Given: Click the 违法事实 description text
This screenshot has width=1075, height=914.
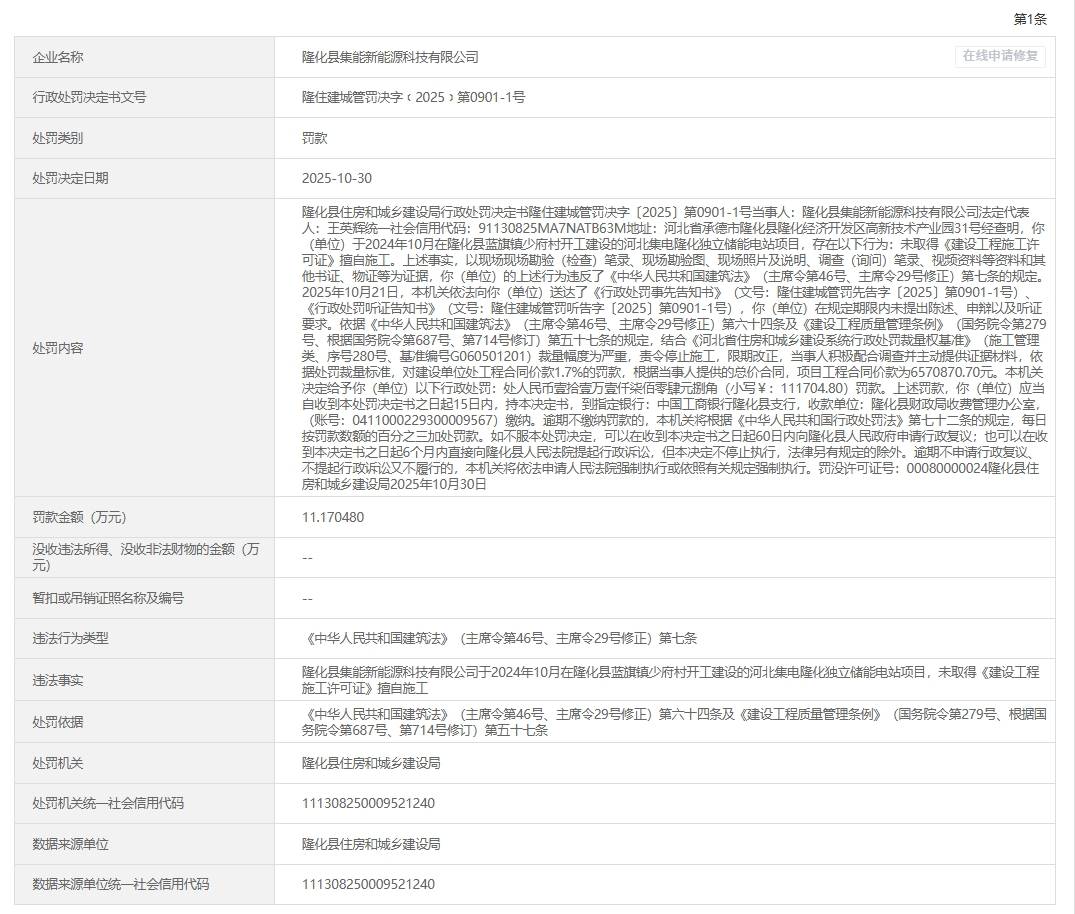Looking at the screenshot, I should 670,679.
